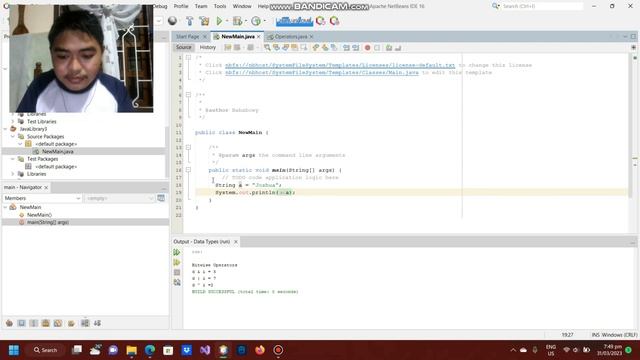Click the Re-run green arrows icon in Output
The width and height of the screenshot is (640, 360).
pyautogui.click(x=177, y=252)
